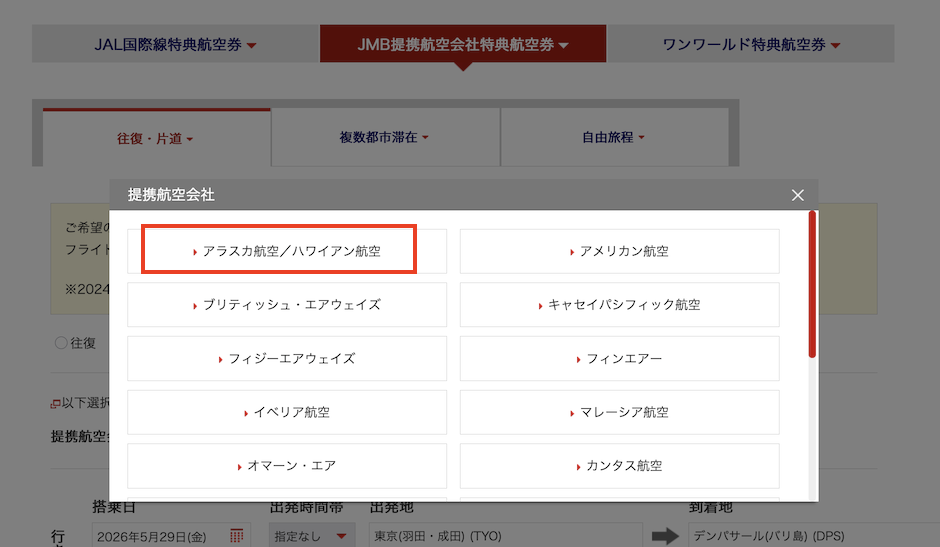Switch to 複数都市滞在 itinerary tab

(x=385, y=137)
